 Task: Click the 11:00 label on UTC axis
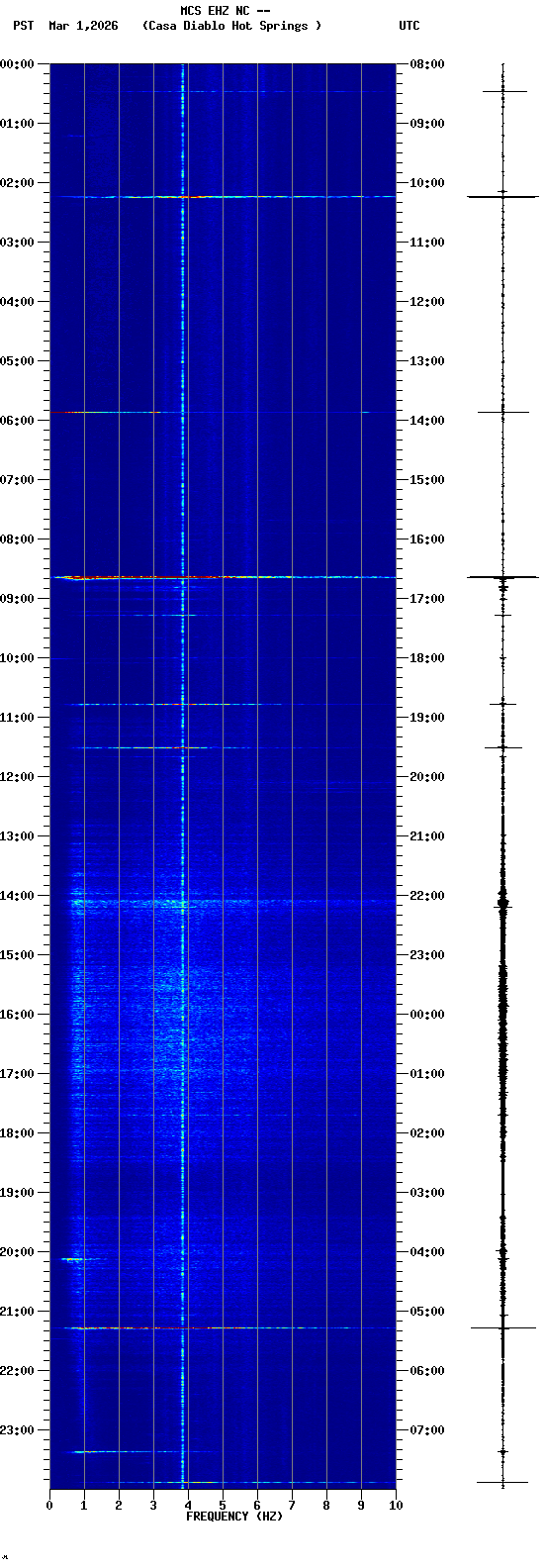(x=427, y=243)
